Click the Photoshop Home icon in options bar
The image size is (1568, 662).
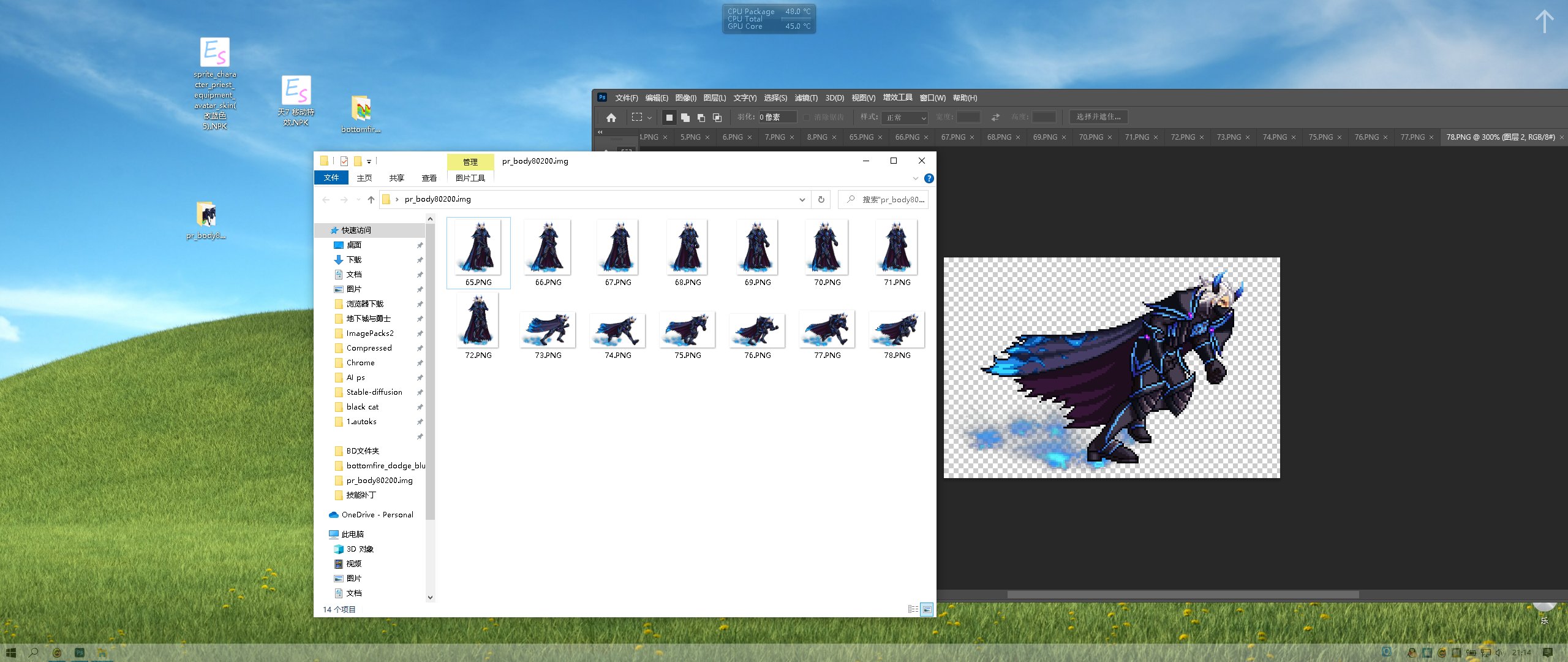point(611,117)
